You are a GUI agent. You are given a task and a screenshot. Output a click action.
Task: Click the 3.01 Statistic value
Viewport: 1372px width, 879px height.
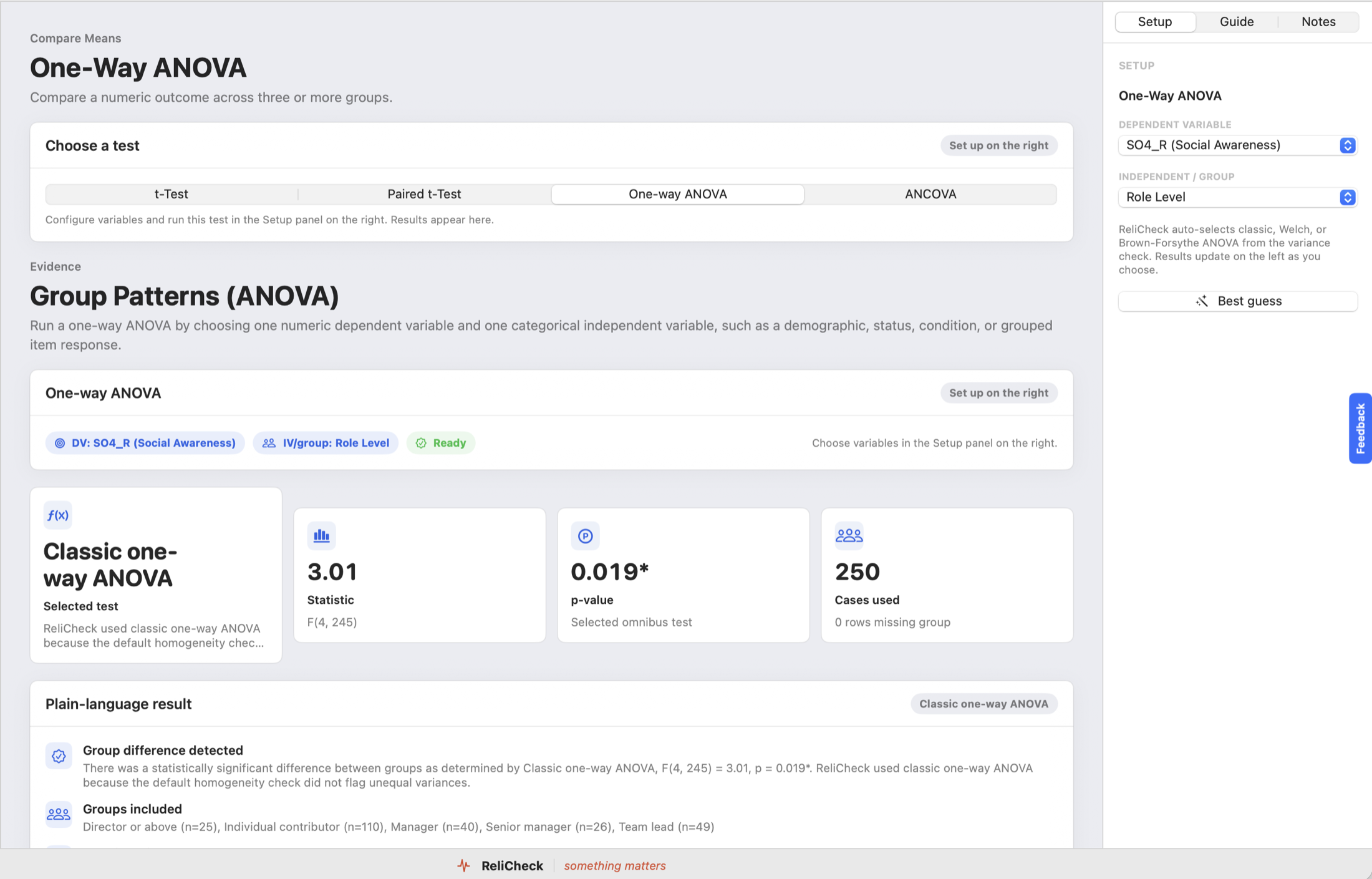pyautogui.click(x=332, y=571)
